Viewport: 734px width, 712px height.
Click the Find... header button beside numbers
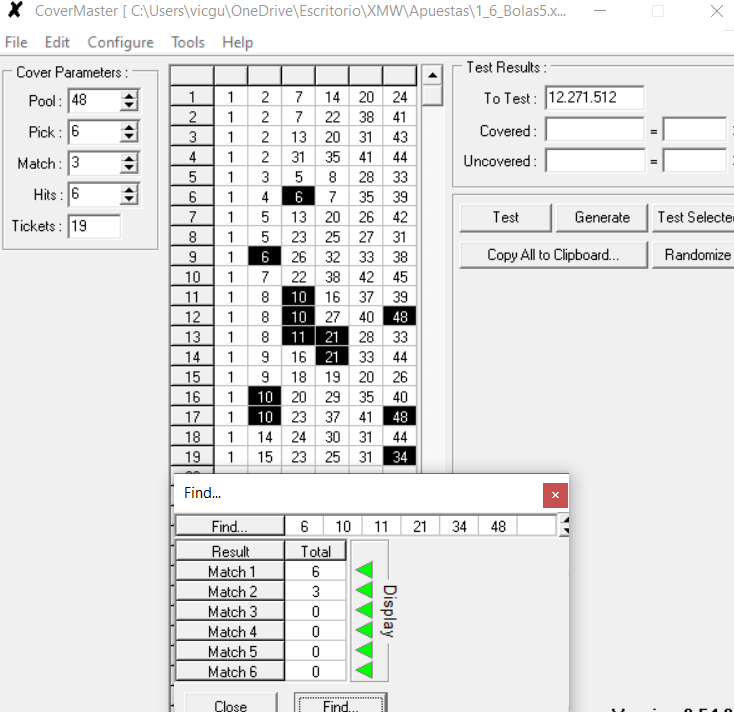click(x=229, y=526)
